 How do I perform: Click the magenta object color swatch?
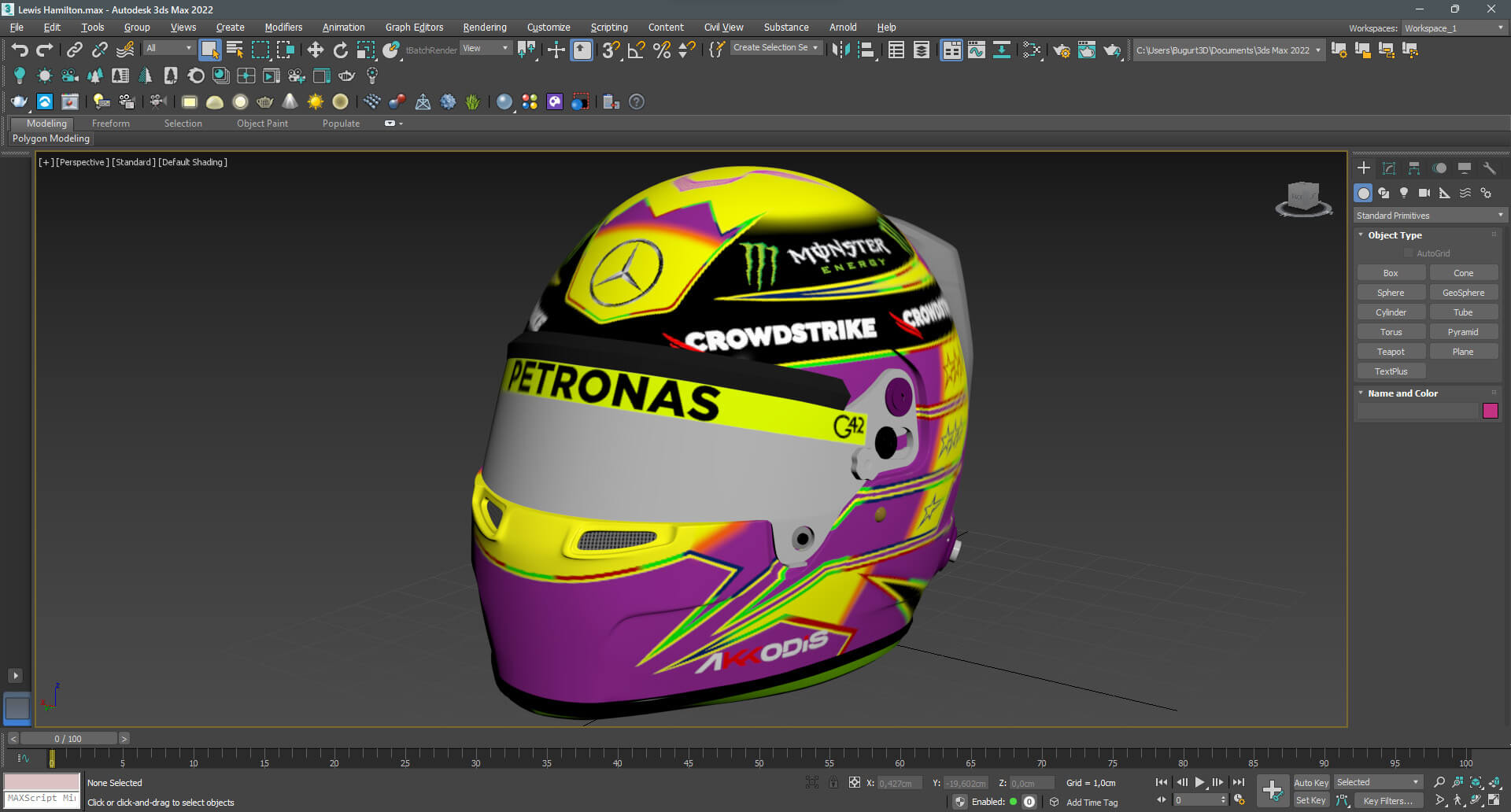click(x=1490, y=411)
